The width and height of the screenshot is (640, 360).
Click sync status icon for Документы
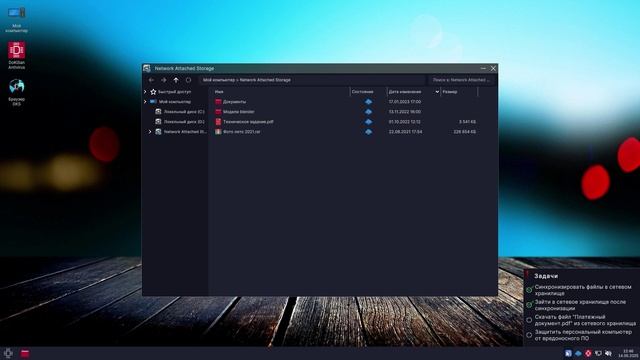click(368, 102)
